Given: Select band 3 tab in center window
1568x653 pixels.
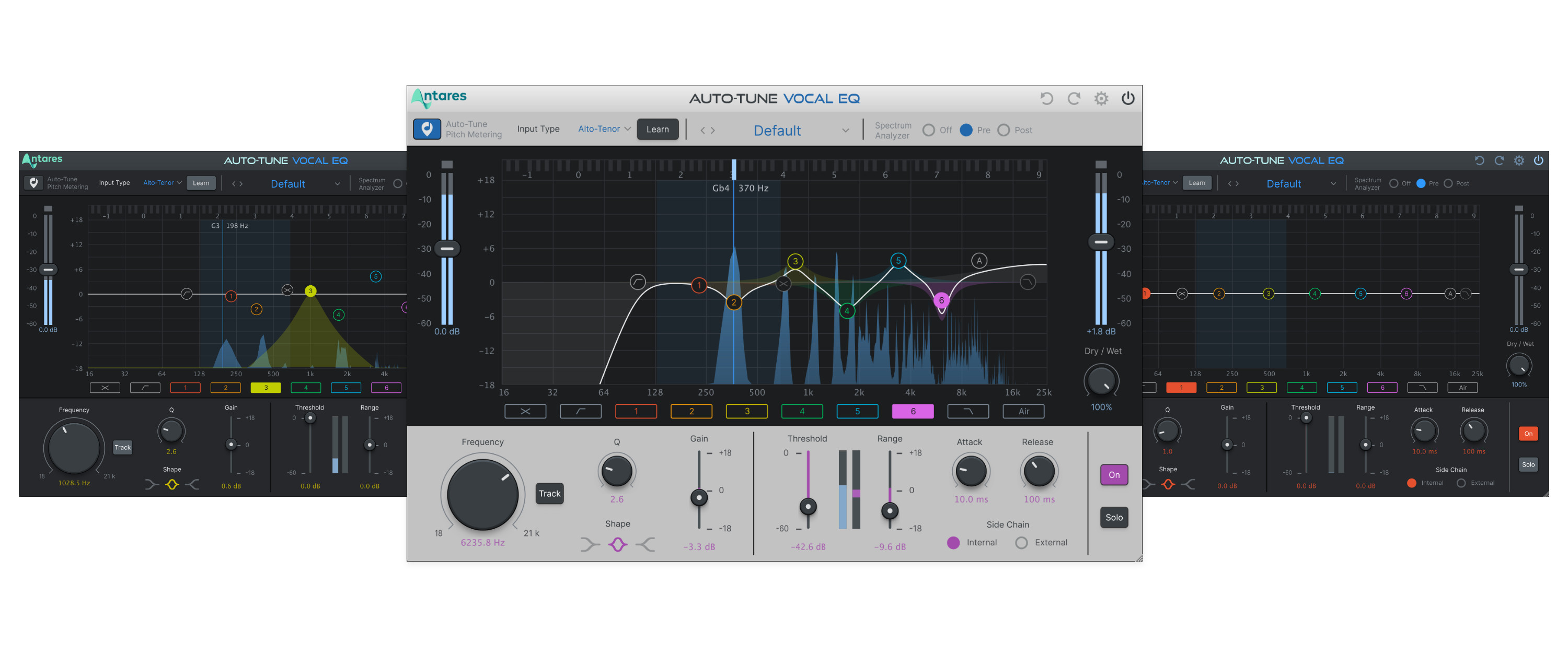Looking at the screenshot, I should 747,412.
